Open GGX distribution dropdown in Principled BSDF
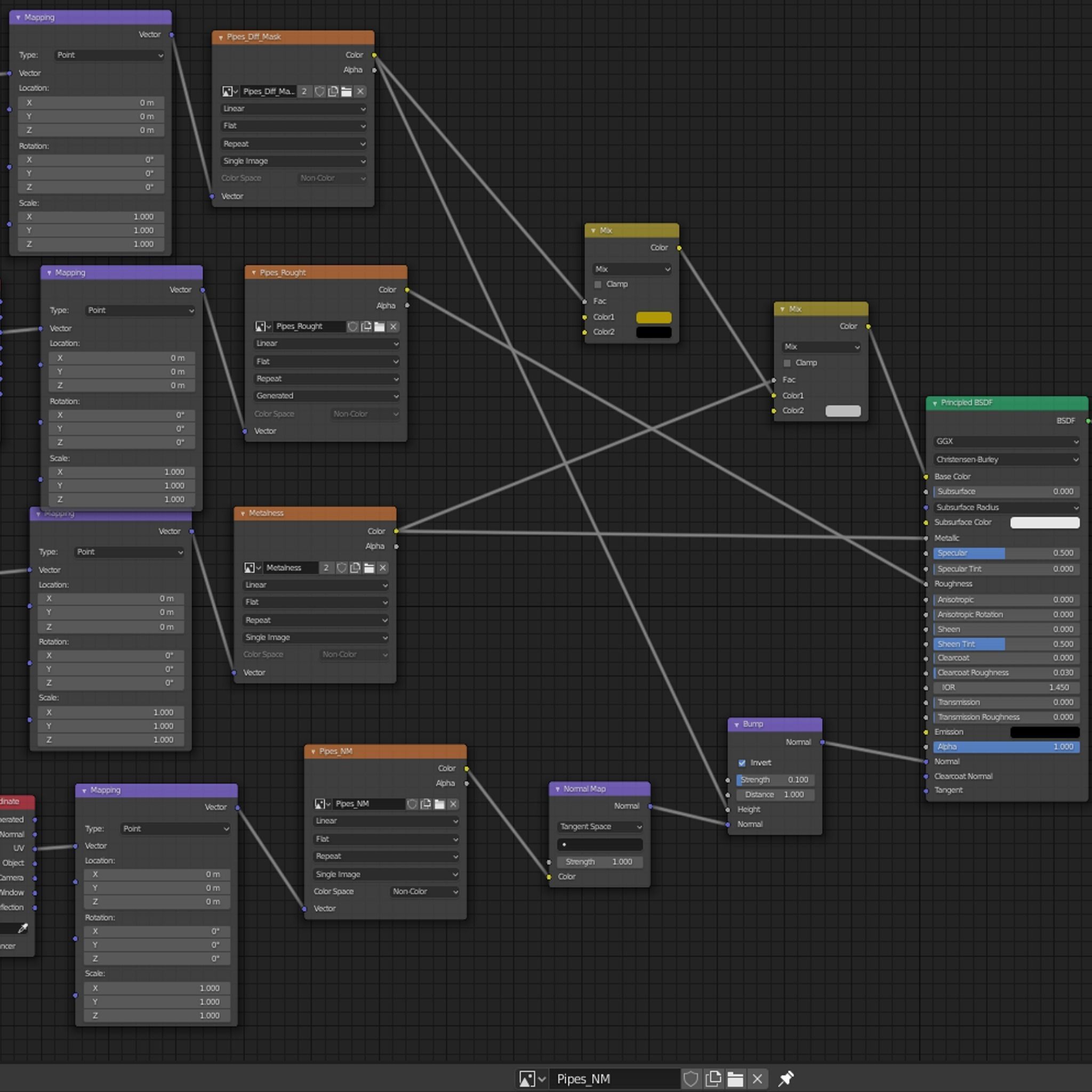 click(1007, 441)
